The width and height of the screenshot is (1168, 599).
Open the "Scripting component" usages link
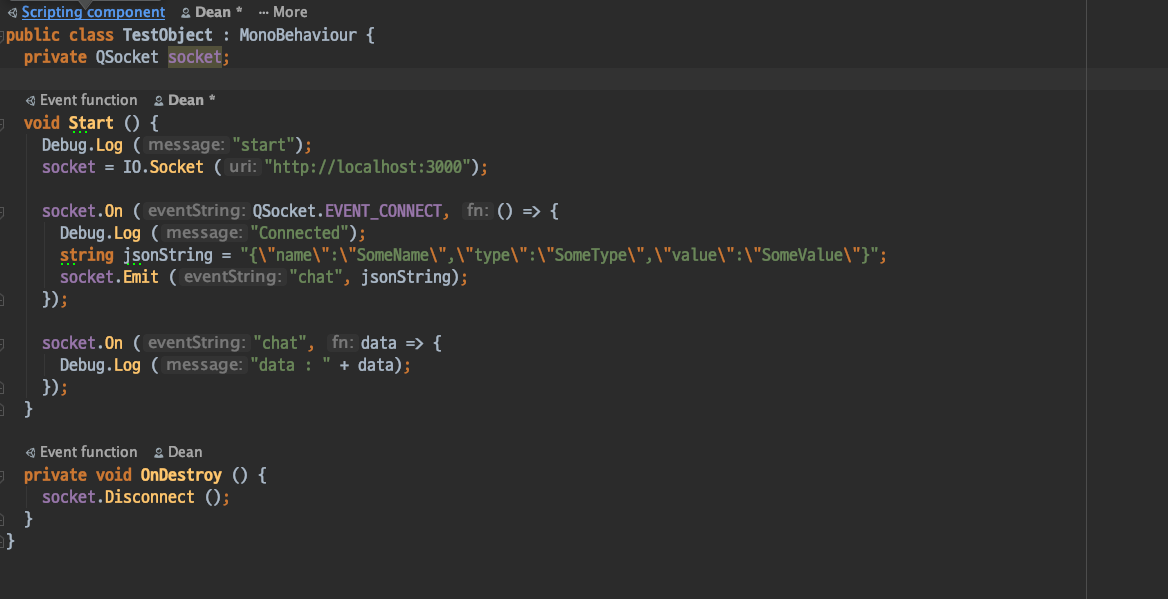coord(93,11)
